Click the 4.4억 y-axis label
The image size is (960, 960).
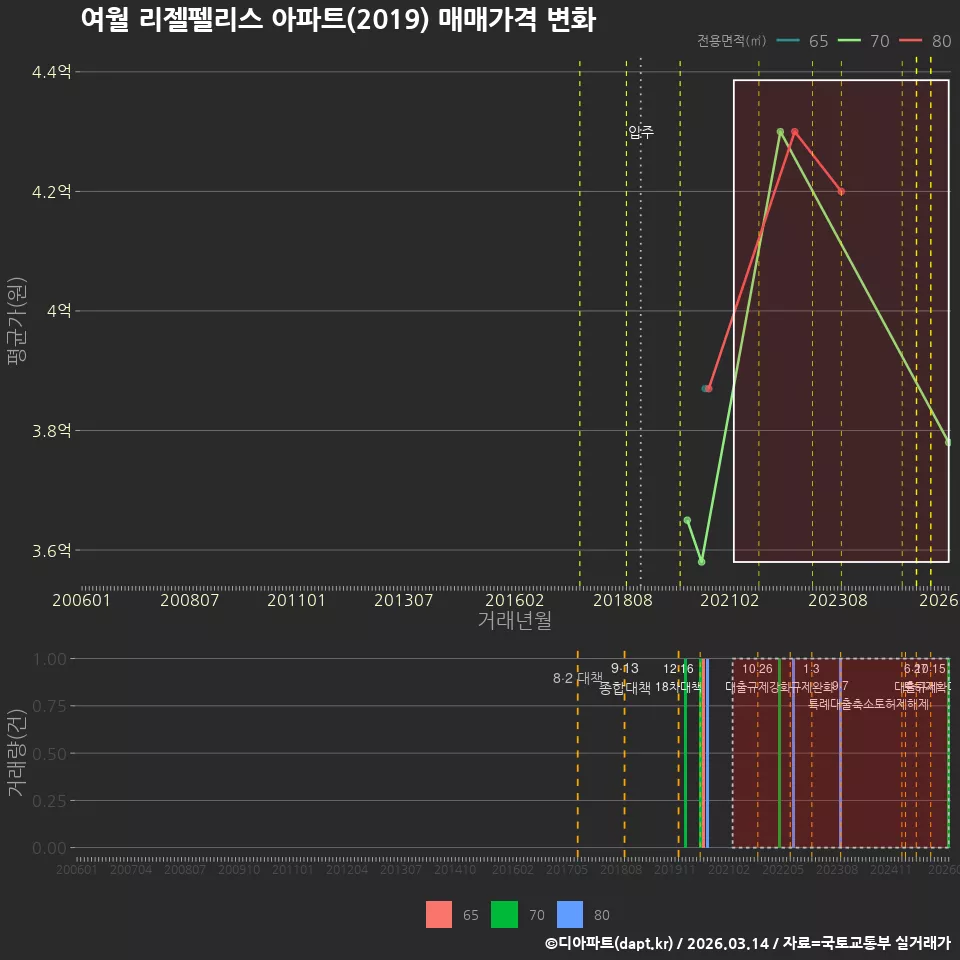[51, 72]
